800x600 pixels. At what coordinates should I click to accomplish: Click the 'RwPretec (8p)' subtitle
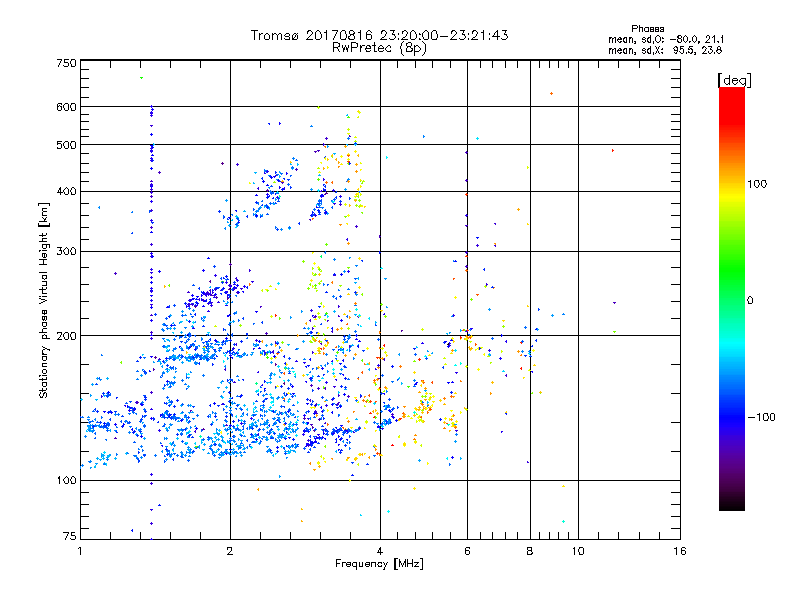pos(379,48)
